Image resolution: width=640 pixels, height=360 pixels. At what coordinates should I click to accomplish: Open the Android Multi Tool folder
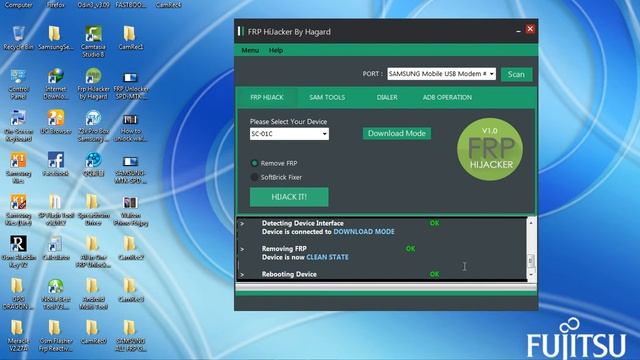(93, 294)
